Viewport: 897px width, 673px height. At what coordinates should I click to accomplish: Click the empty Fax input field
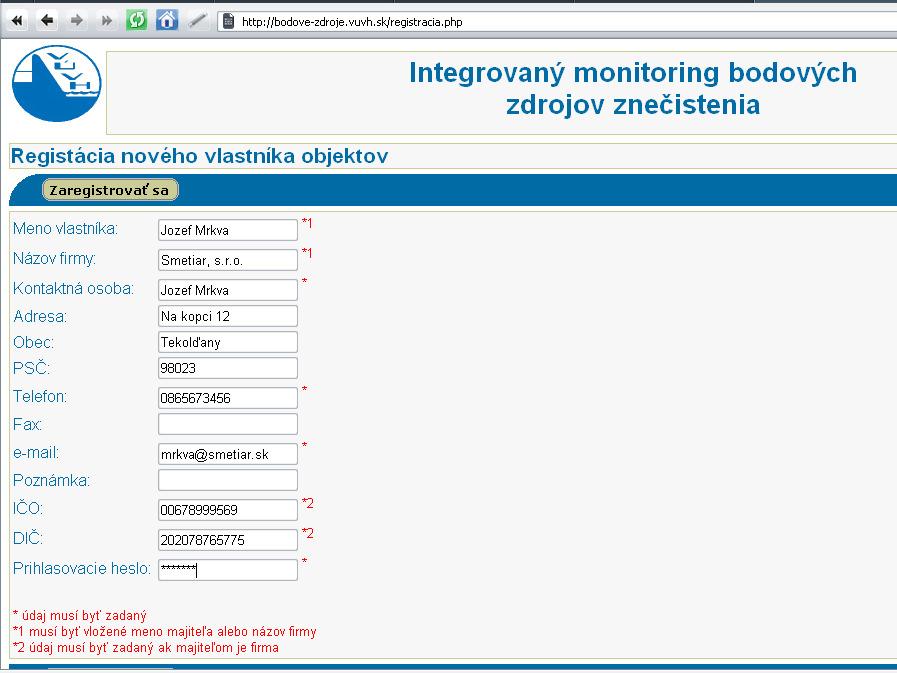pyautogui.click(x=228, y=424)
